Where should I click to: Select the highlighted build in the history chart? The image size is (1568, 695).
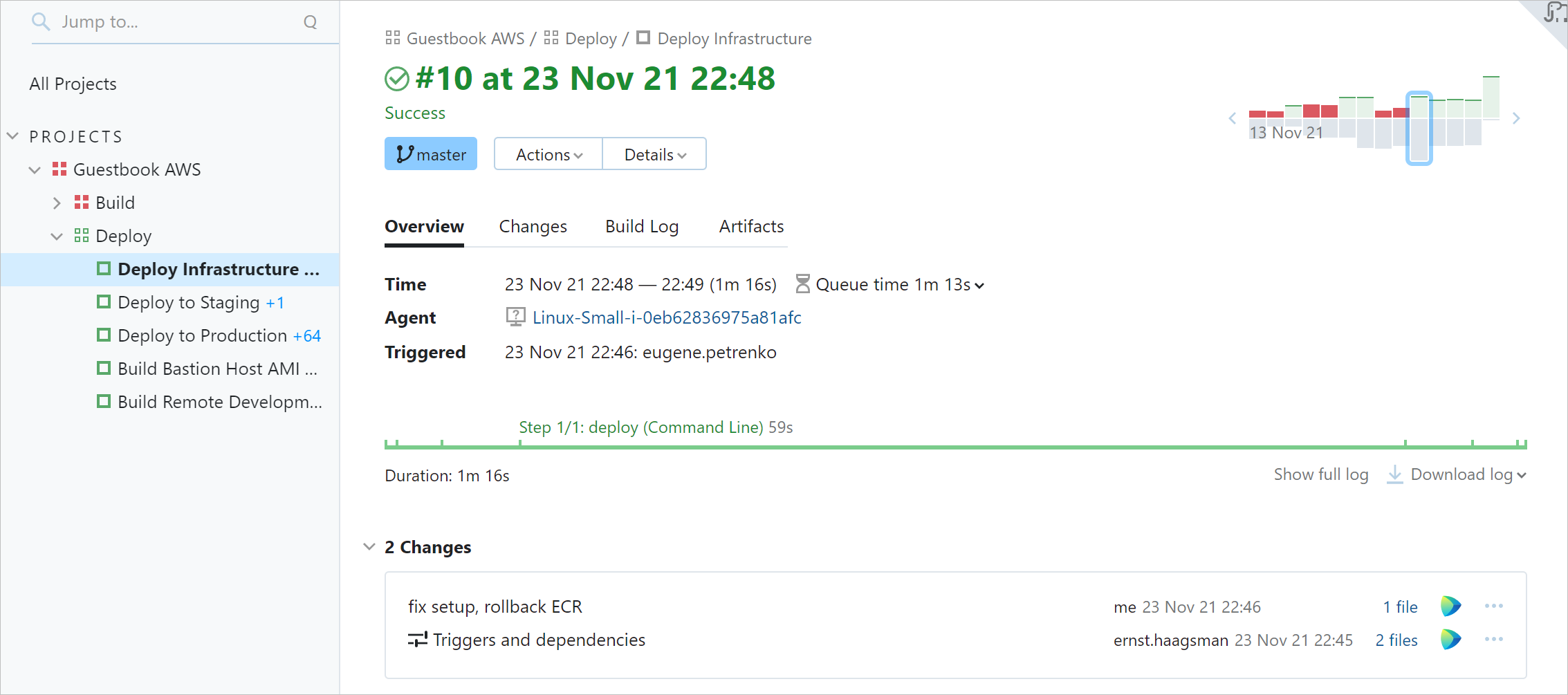click(1419, 128)
